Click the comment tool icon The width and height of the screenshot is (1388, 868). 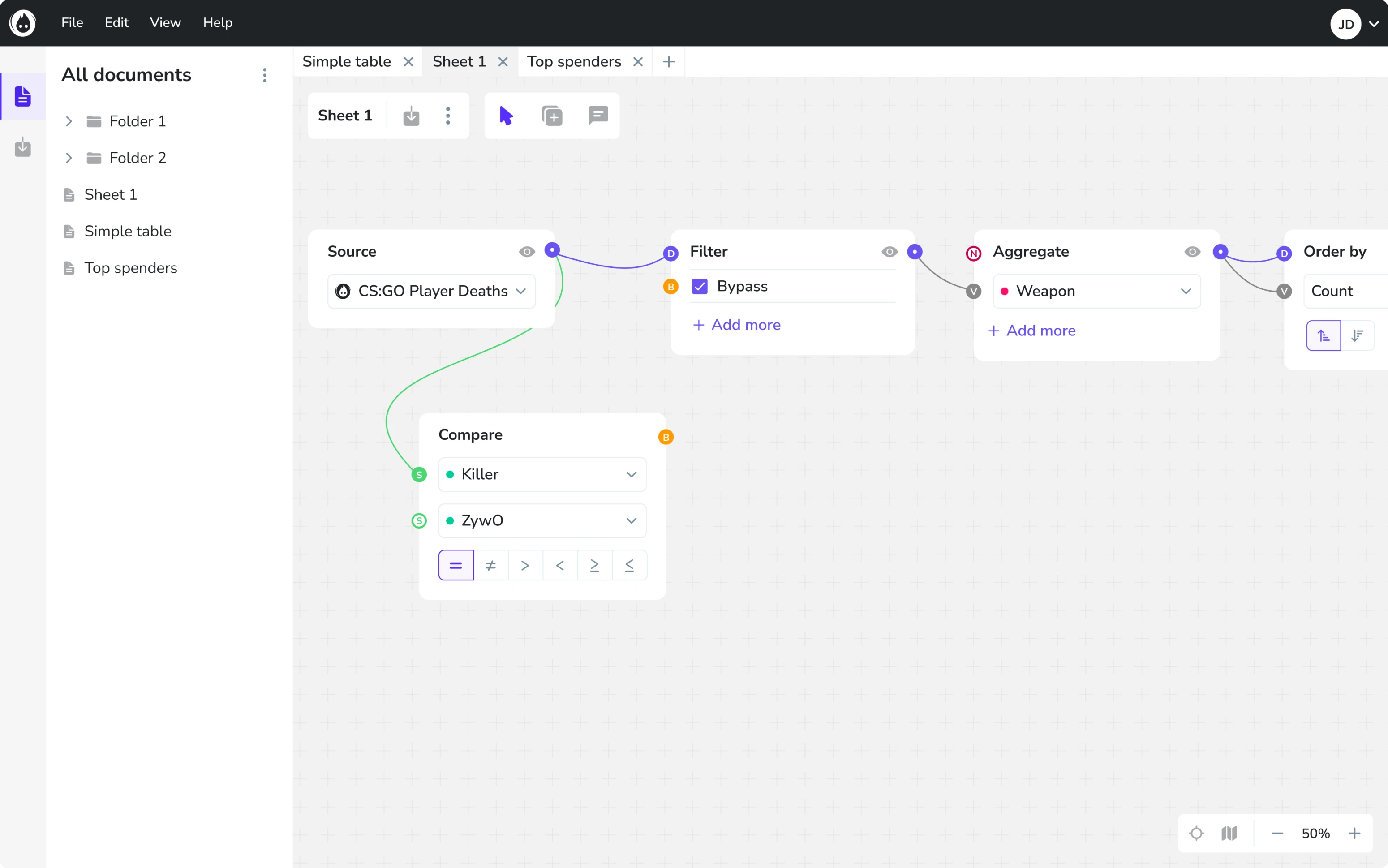(598, 116)
